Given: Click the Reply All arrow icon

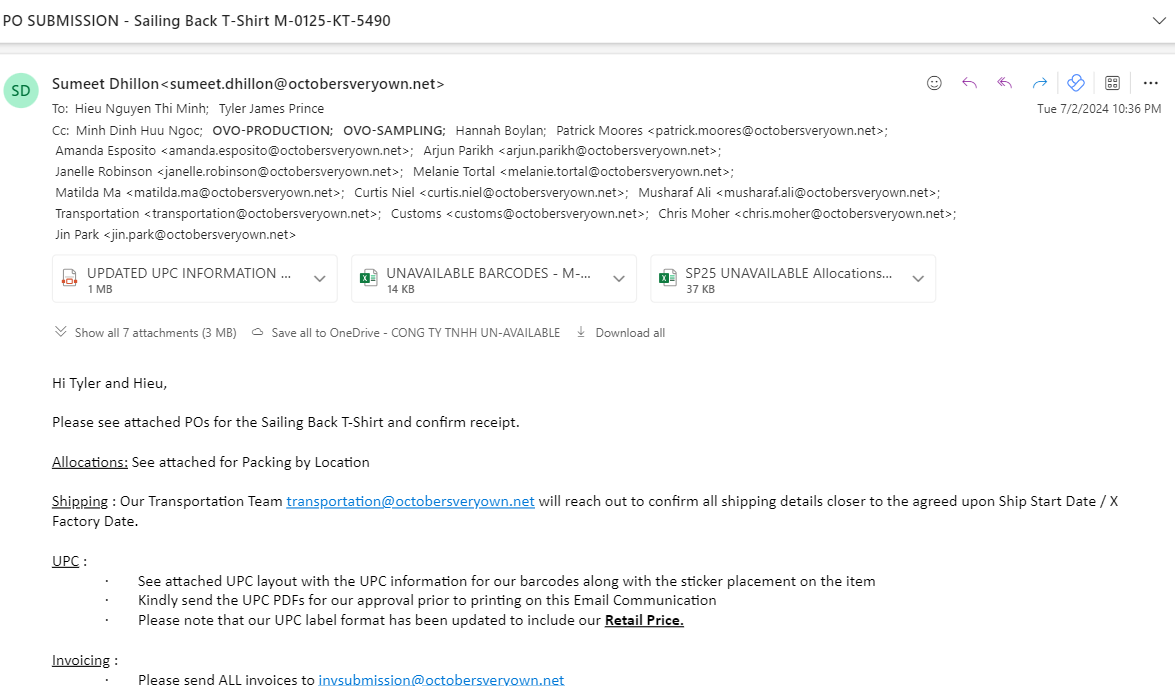Looking at the screenshot, I should (x=1004, y=83).
